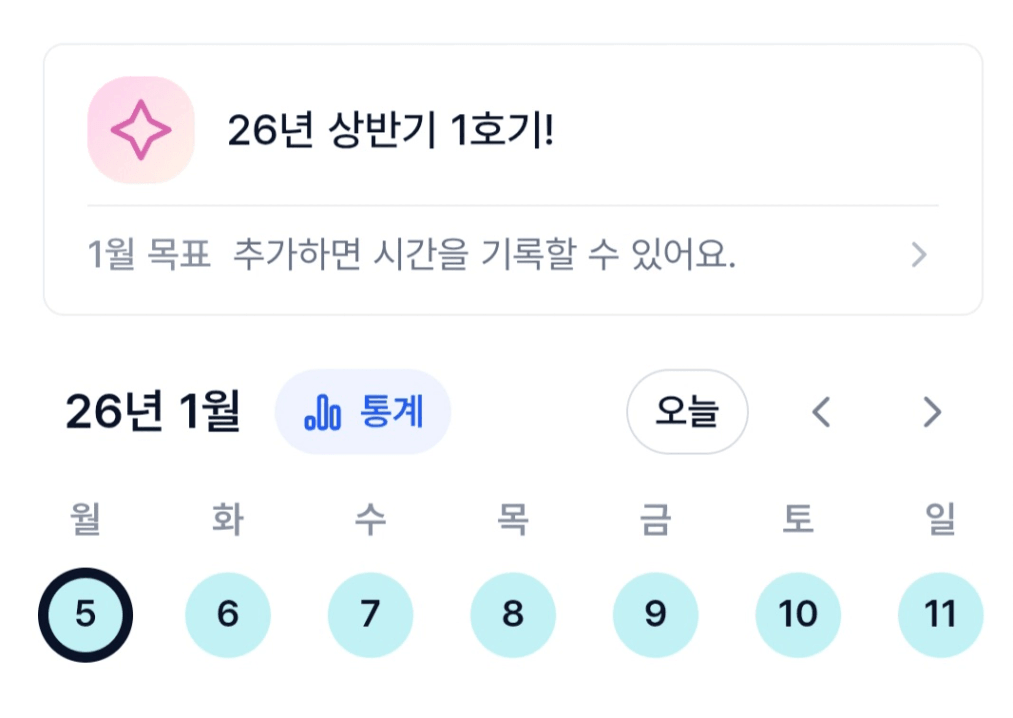Screen dimensions: 1013x718
Task: Click the 수 weekday label
Action: (x=370, y=520)
